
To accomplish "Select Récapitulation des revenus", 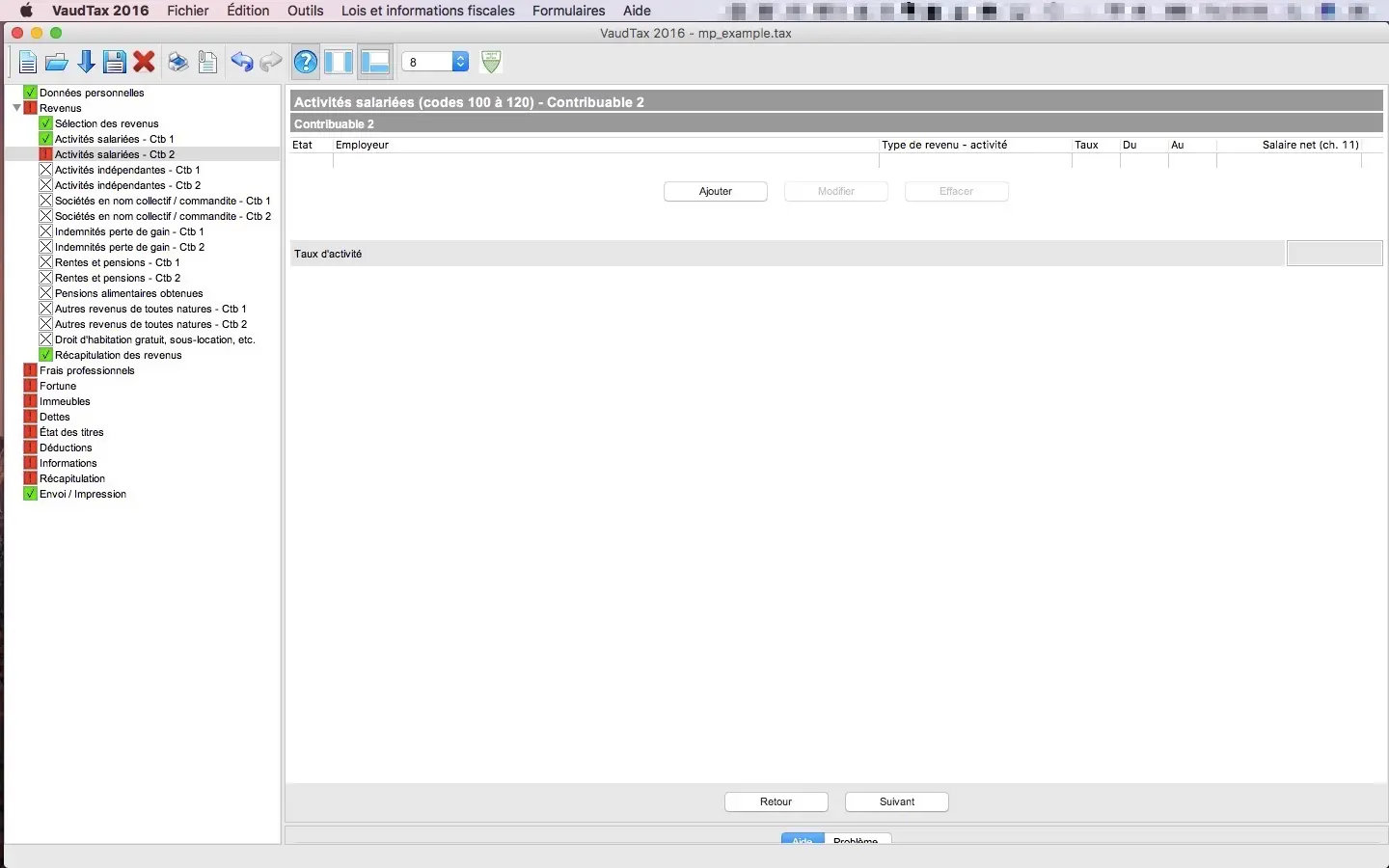I will tap(118, 355).
